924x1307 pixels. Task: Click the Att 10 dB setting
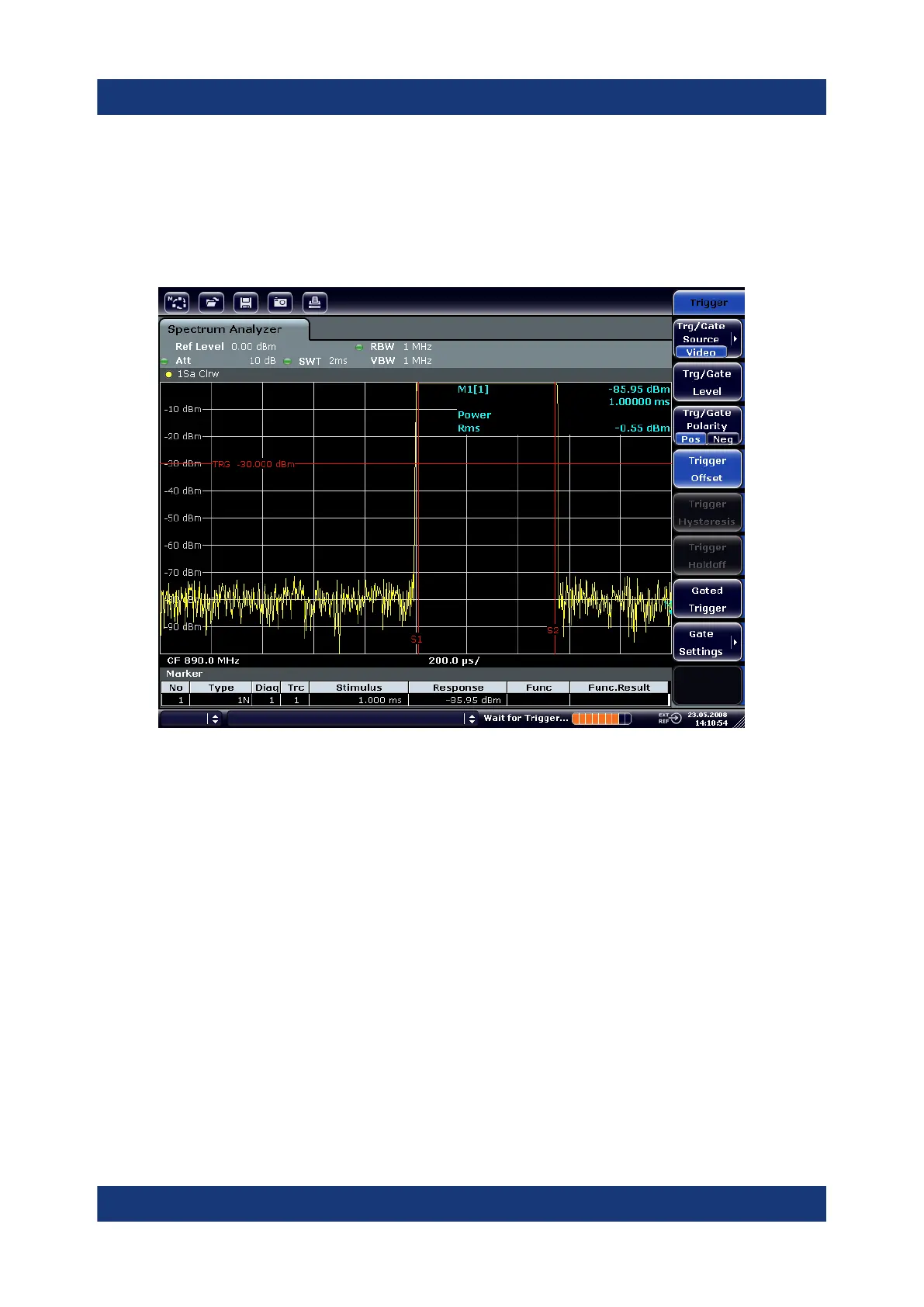click(226, 361)
